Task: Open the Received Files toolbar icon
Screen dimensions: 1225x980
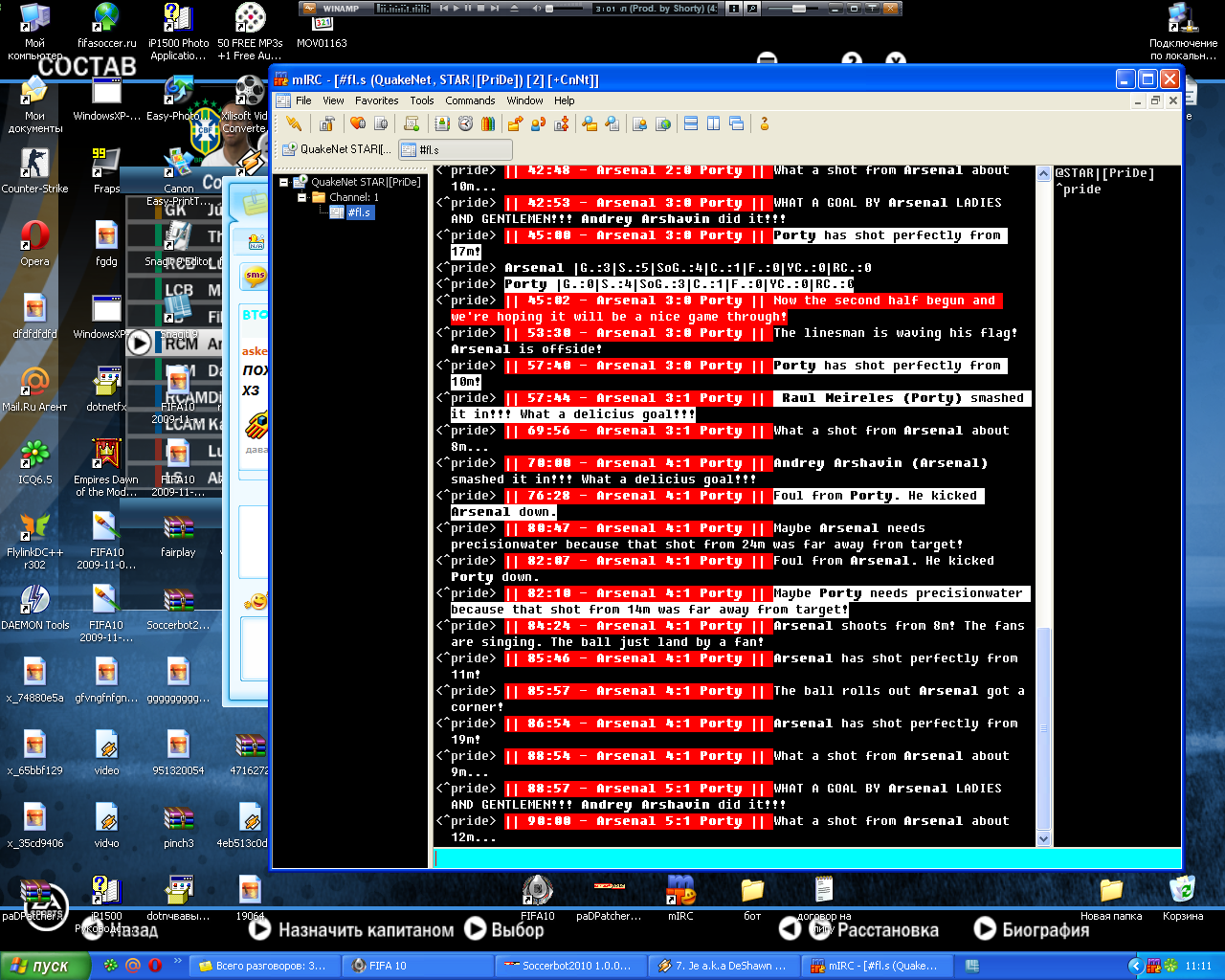Action: tap(589, 123)
